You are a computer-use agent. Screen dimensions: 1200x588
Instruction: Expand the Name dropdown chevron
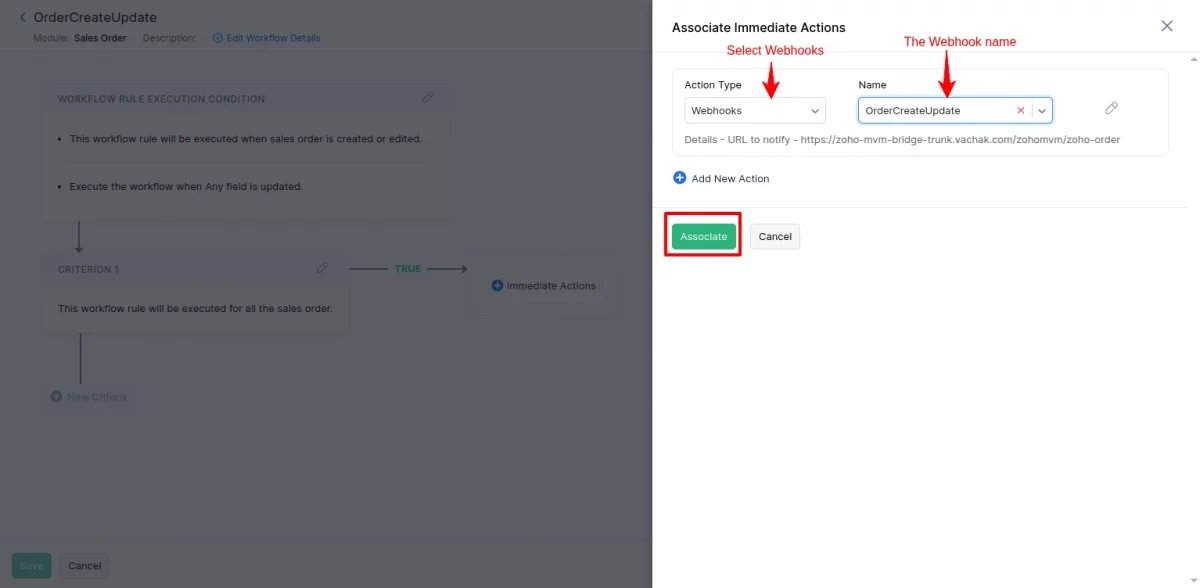(1042, 110)
